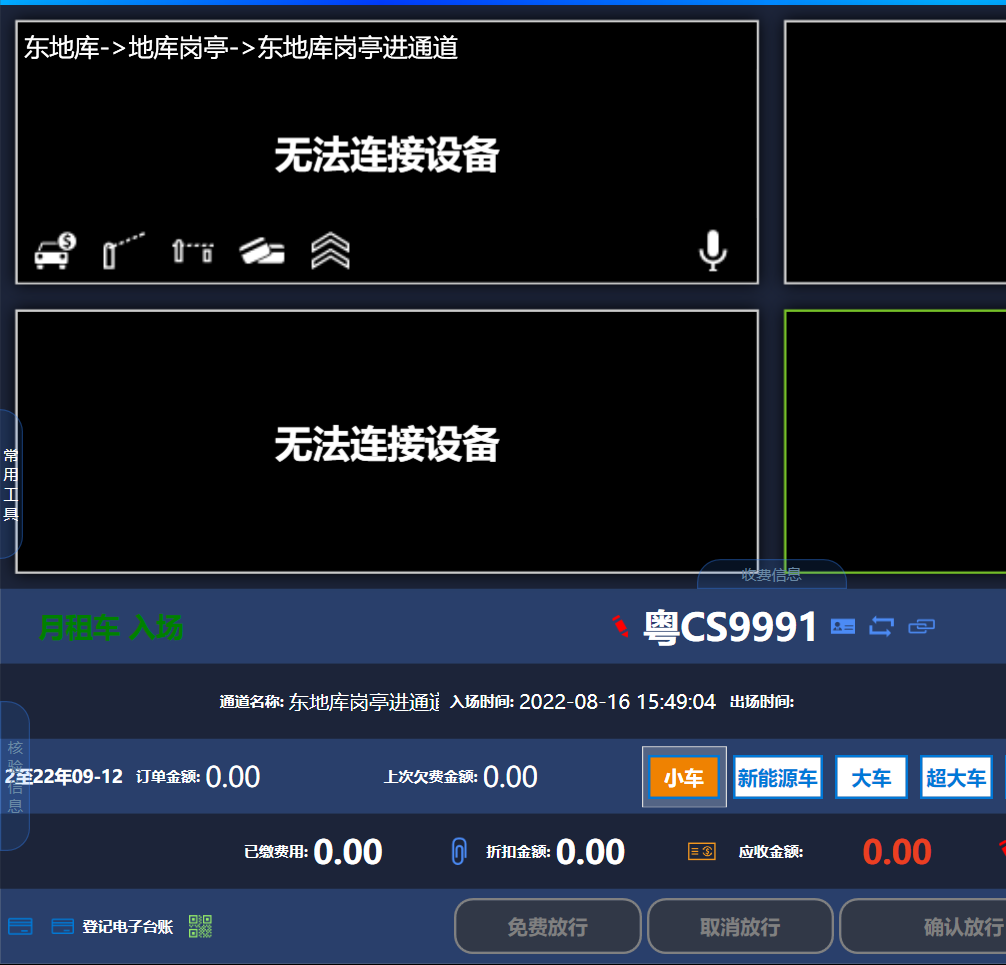This screenshot has height=965, width=1006.
Task: Select the top-left 东地库岗亭进通道 video panel
Action: (387, 152)
